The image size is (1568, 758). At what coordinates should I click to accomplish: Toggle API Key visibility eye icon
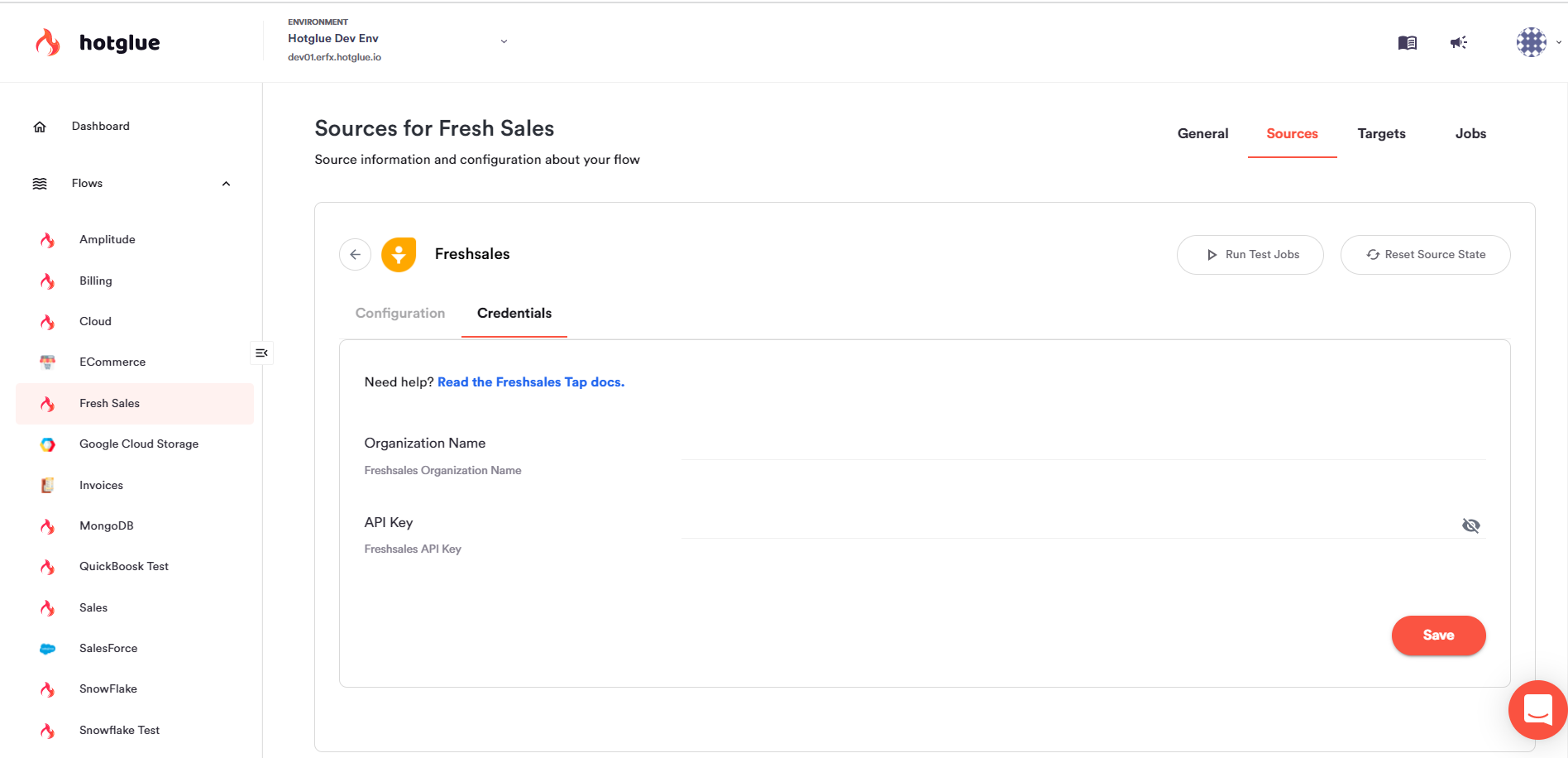[1470, 525]
